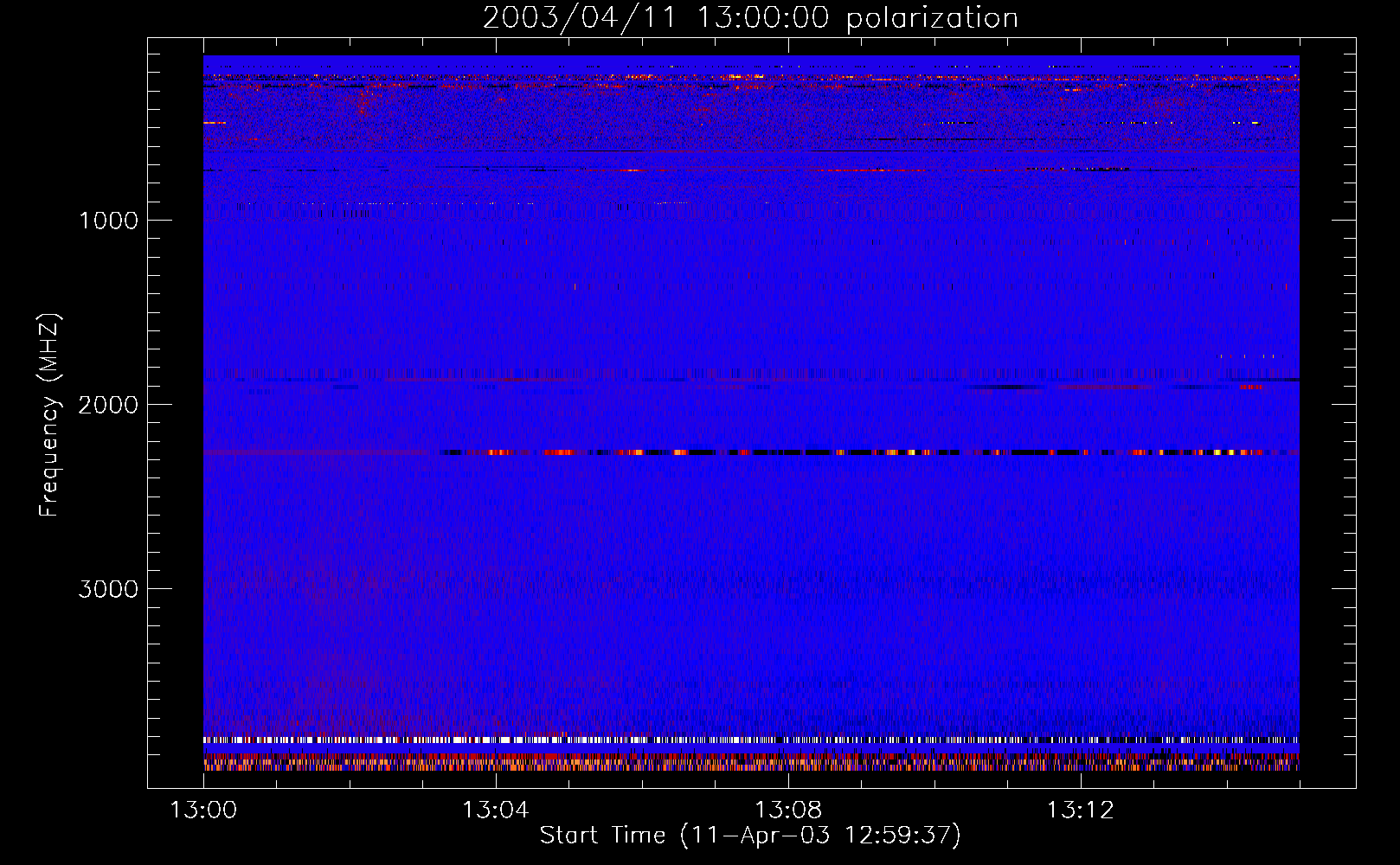The width and height of the screenshot is (1400, 865).
Task: Click the 1000 frequency tick label
Action: [109, 221]
